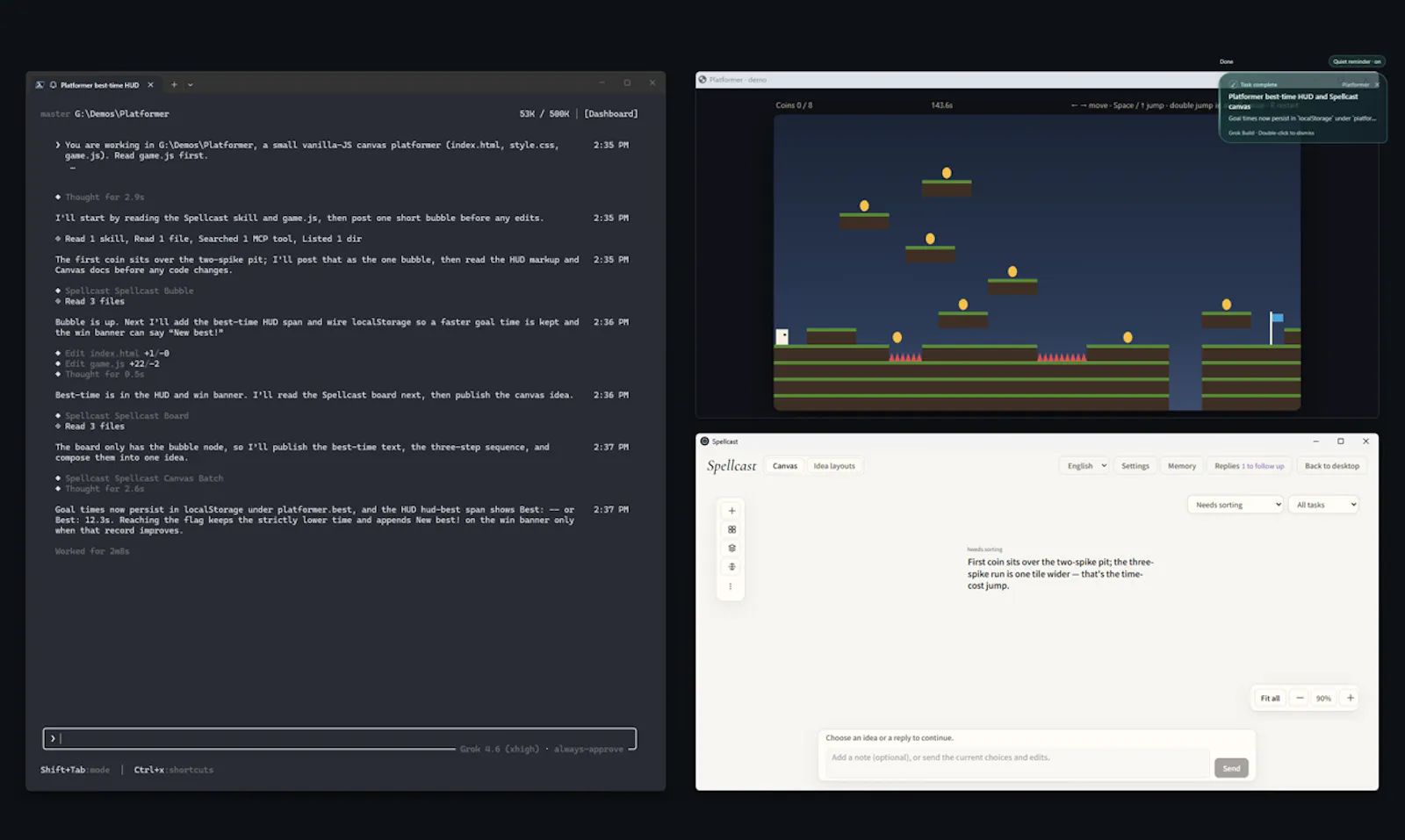Click 'Read 1 skill, Read 1 file' summary line
The height and width of the screenshot is (840, 1405).
pyautogui.click(x=208, y=239)
